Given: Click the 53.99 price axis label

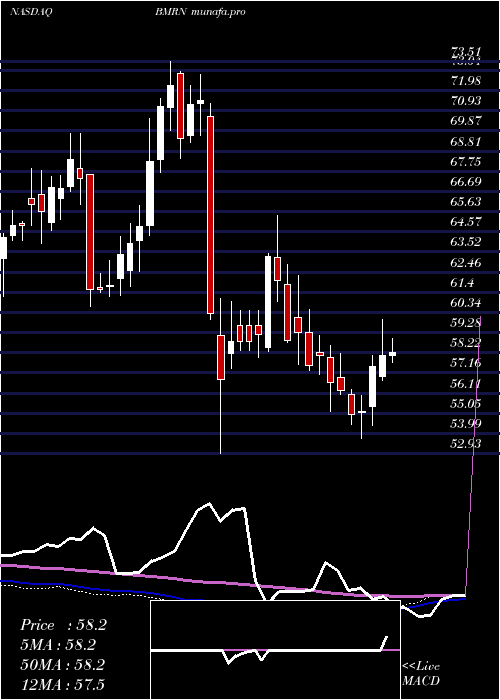Looking at the screenshot, I should pyautogui.click(x=467, y=424).
